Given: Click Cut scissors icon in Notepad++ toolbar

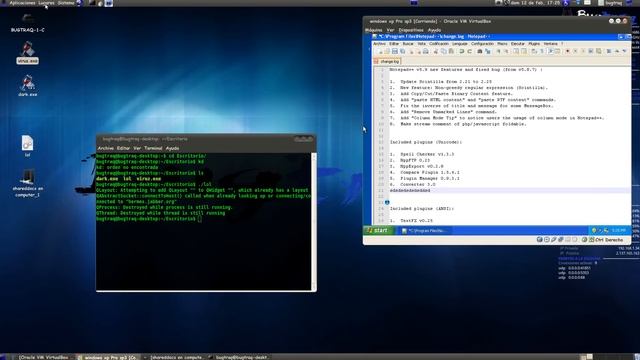Looking at the screenshot, I should (436, 51).
